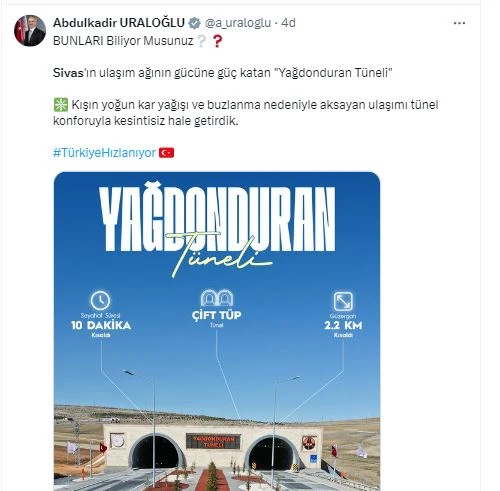The width and height of the screenshot is (500, 491).
Task: Click the diagonal arrows icon above 2.2 KM
Action: coord(343,301)
